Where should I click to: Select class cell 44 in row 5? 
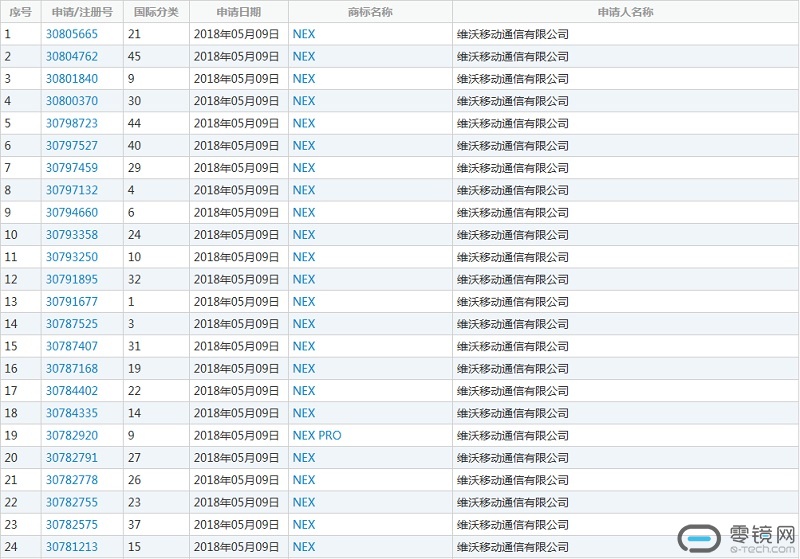click(156, 123)
